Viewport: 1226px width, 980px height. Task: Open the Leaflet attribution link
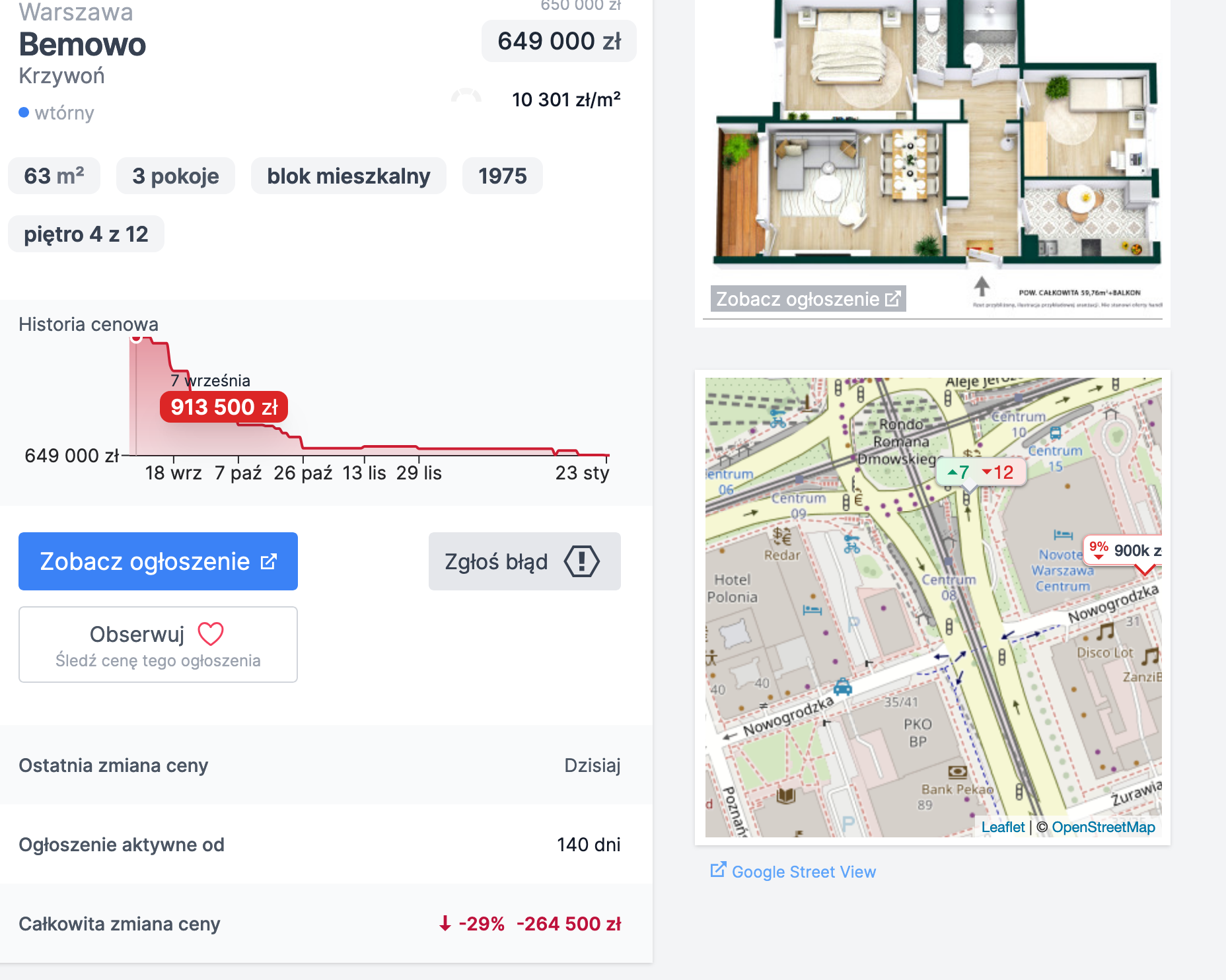[1002, 827]
